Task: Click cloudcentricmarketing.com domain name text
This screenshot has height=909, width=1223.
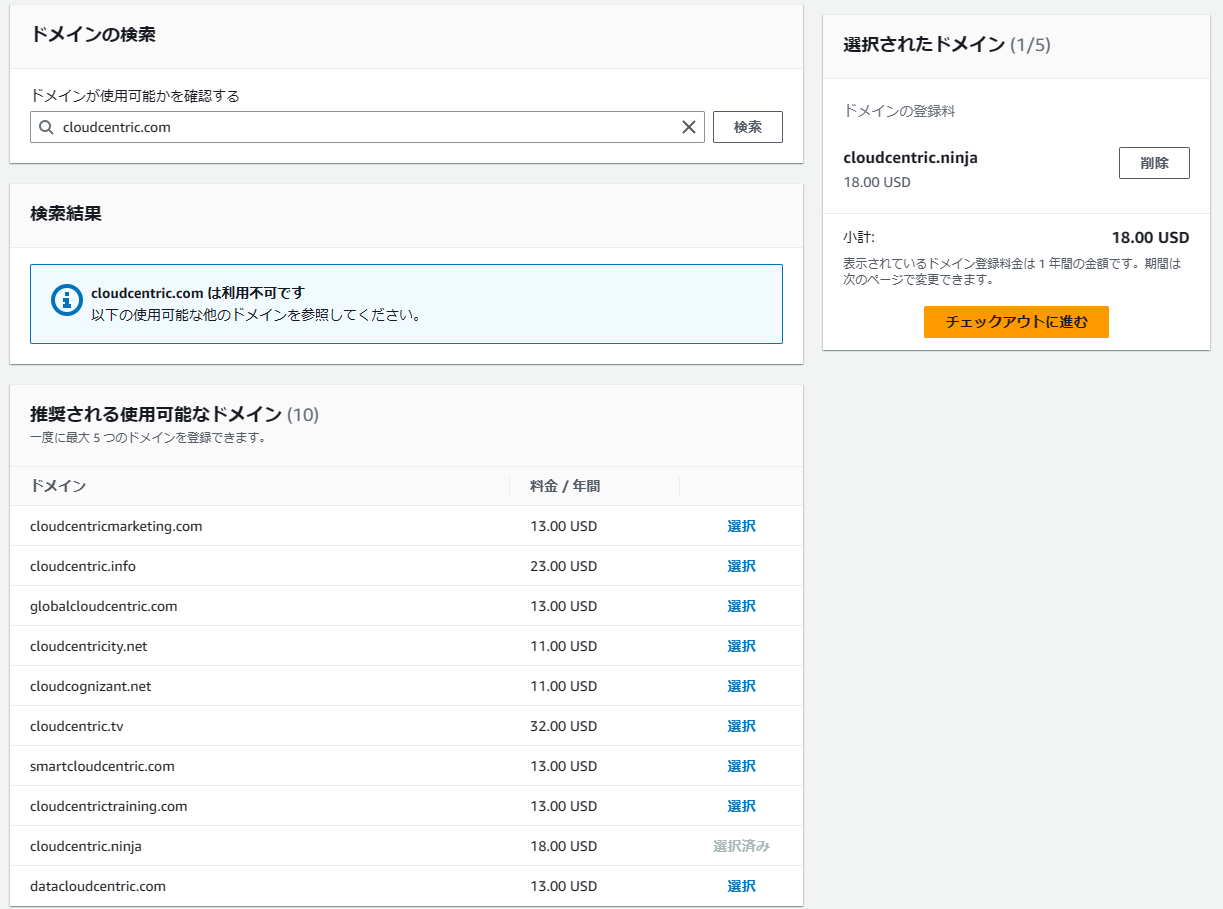Action: tap(116, 526)
